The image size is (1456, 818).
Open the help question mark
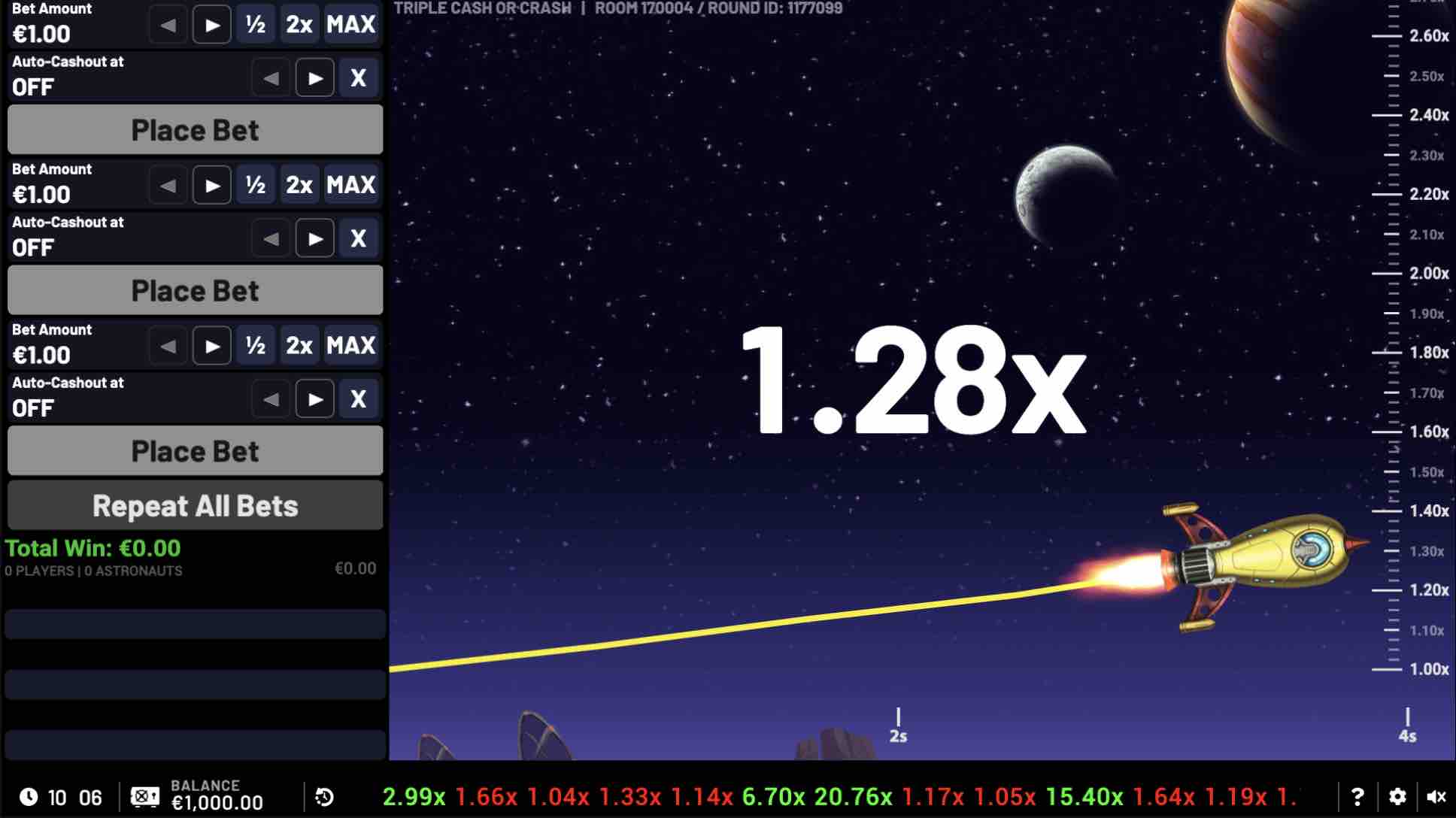pyautogui.click(x=1357, y=797)
